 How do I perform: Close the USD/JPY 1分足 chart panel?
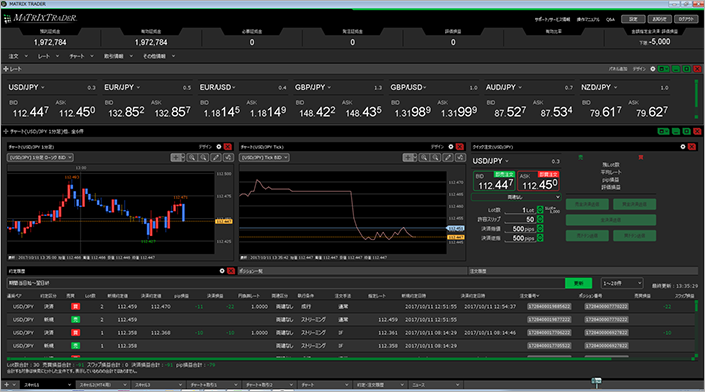click(228, 147)
